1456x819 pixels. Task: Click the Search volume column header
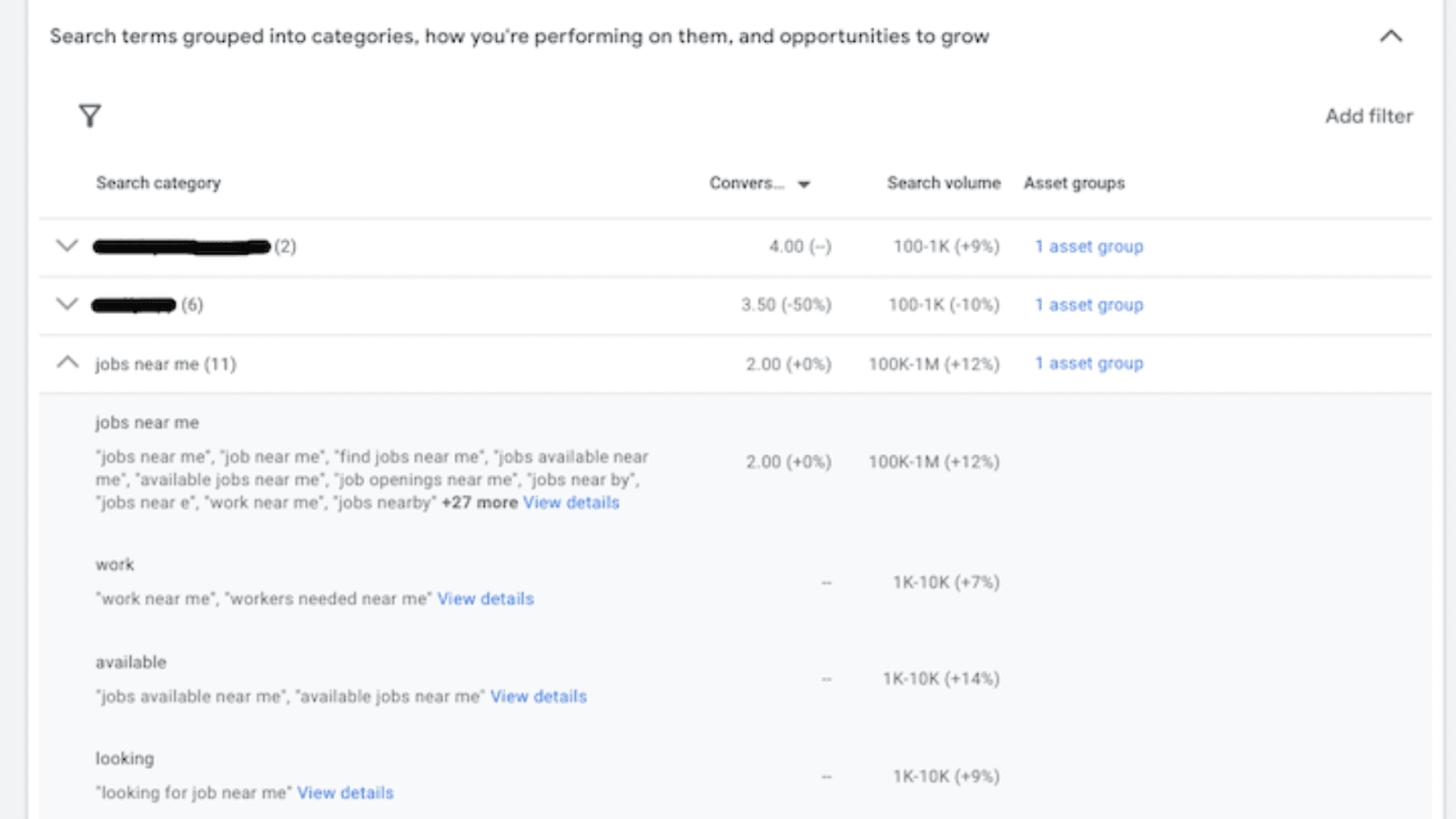tap(944, 183)
